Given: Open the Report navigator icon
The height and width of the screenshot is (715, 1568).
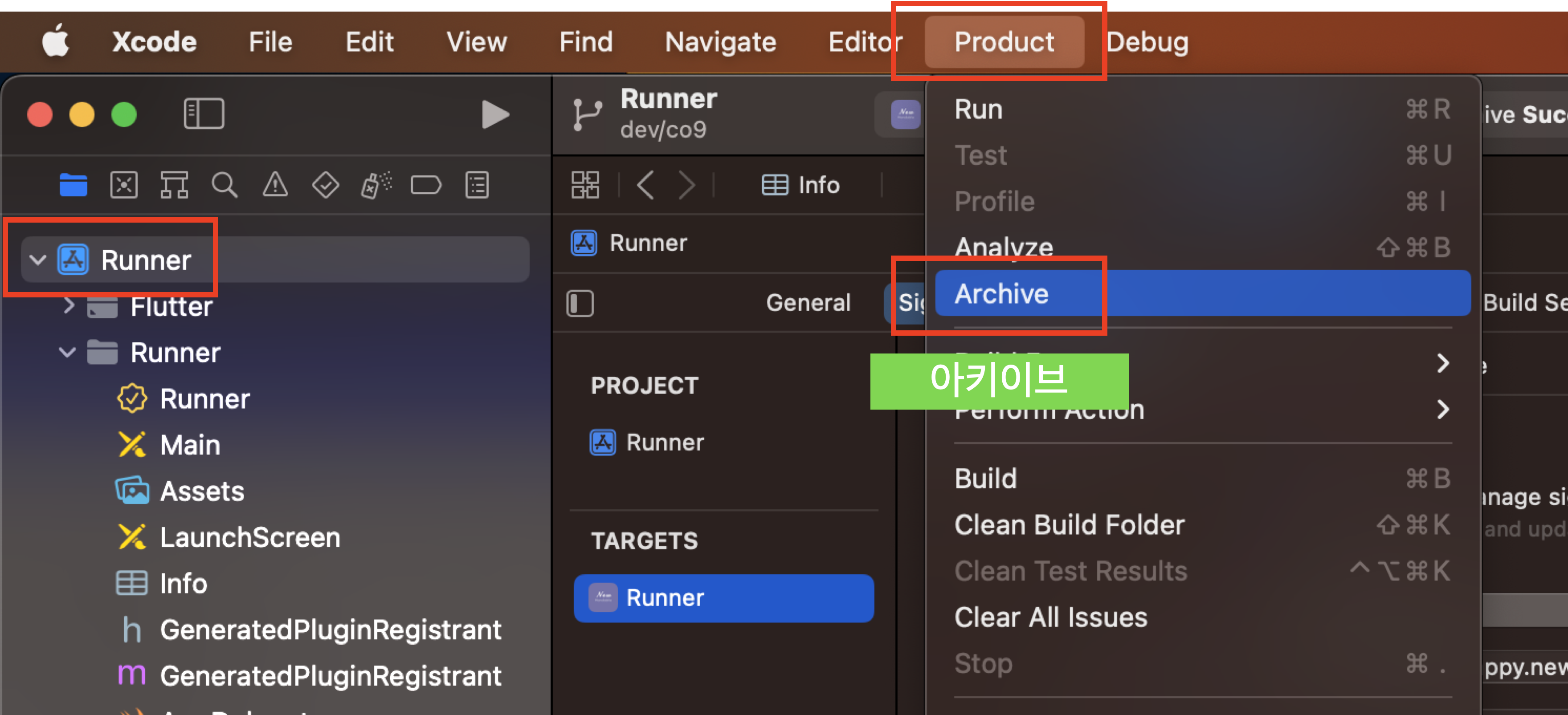Looking at the screenshot, I should tap(477, 185).
